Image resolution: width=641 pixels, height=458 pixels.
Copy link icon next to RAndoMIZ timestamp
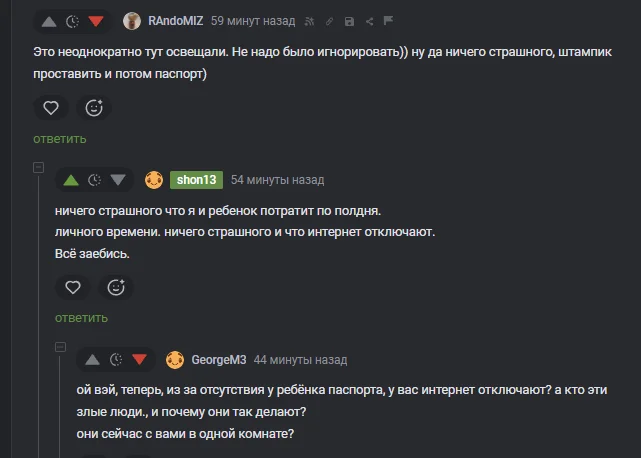(x=329, y=21)
